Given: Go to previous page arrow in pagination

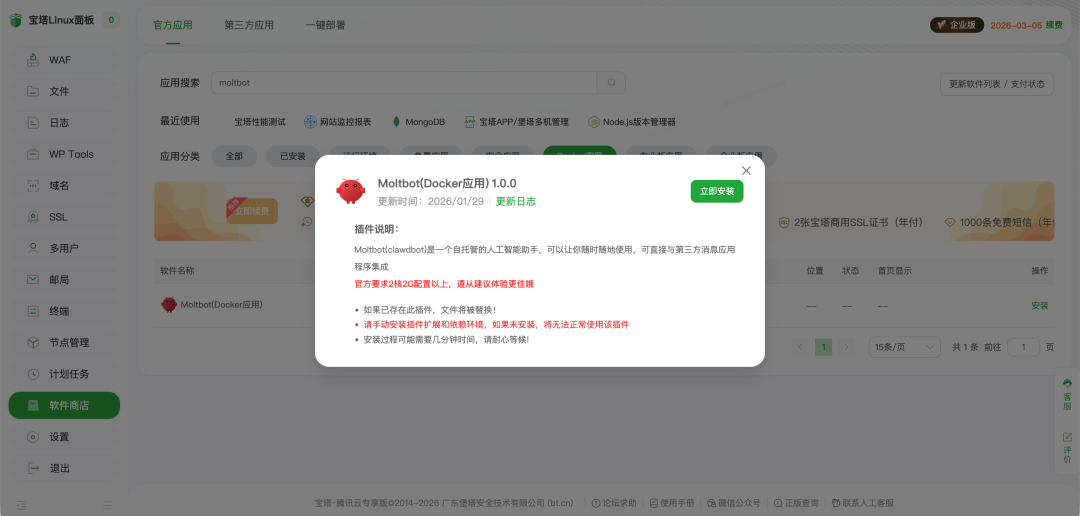Looking at the screenshot, I should coord(800,347).
